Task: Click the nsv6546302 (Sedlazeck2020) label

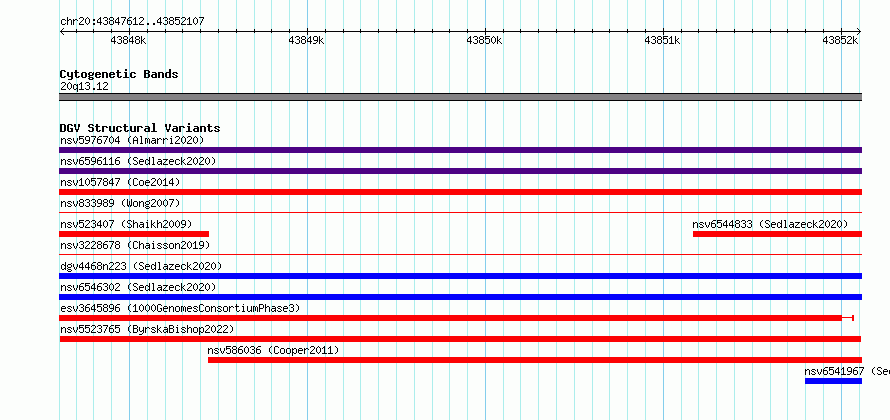Action: pyautogui.click(x=138, y=287)
